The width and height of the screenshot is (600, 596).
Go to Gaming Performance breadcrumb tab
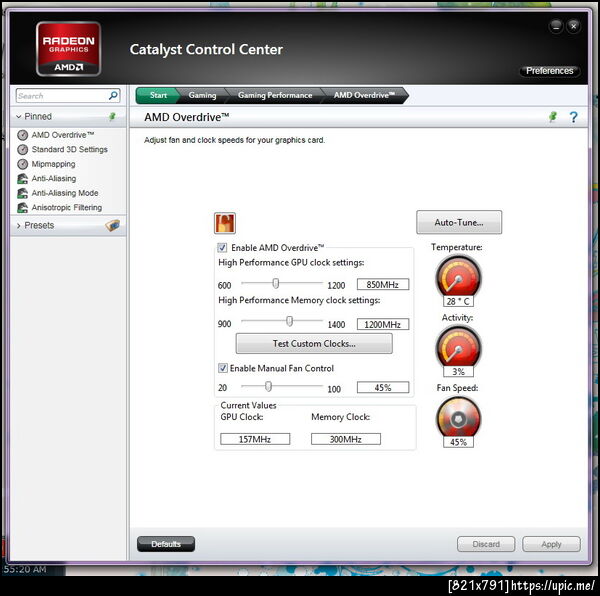(275, 95)
